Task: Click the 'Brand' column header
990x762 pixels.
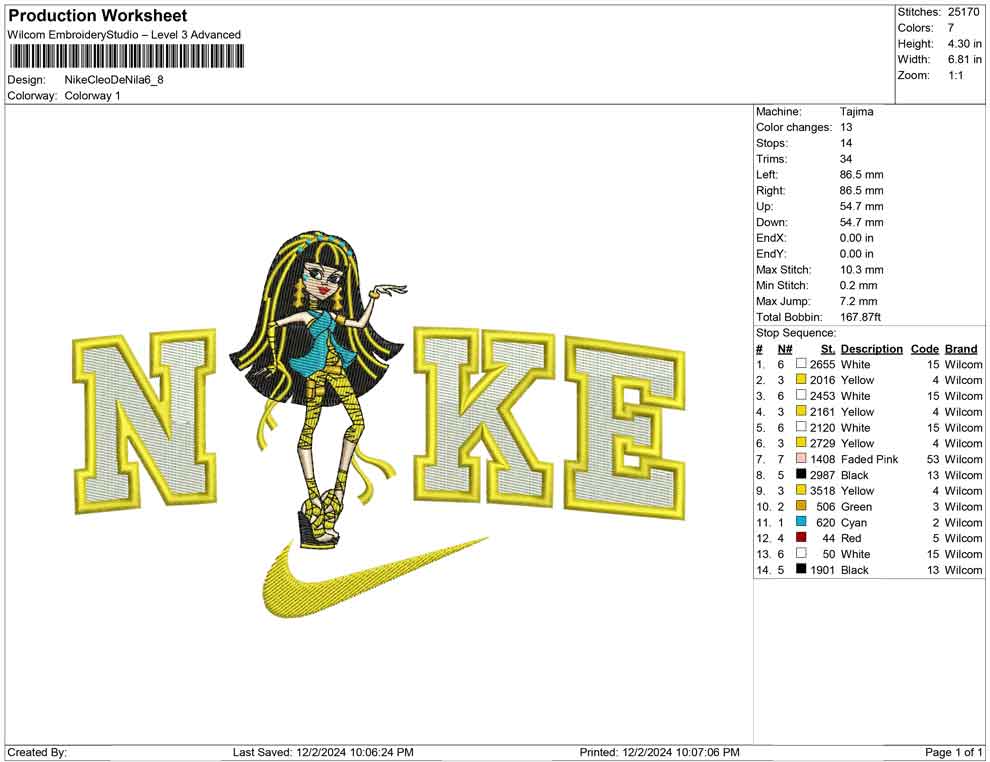Action: pos(961,349)
